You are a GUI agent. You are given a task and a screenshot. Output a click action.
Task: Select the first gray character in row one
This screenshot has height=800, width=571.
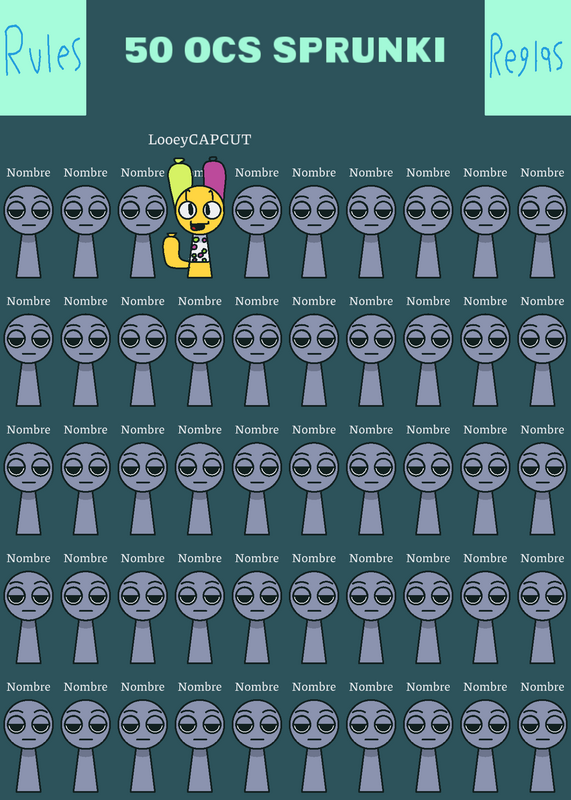coord(29,232)
